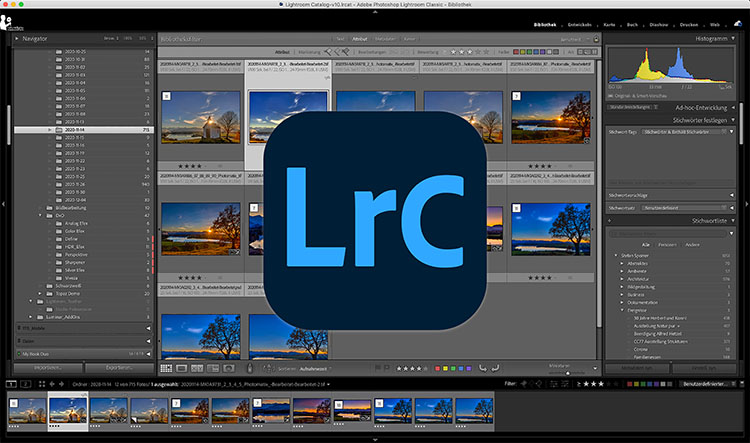Select Metadaten in library filter bar

point(385,39)
